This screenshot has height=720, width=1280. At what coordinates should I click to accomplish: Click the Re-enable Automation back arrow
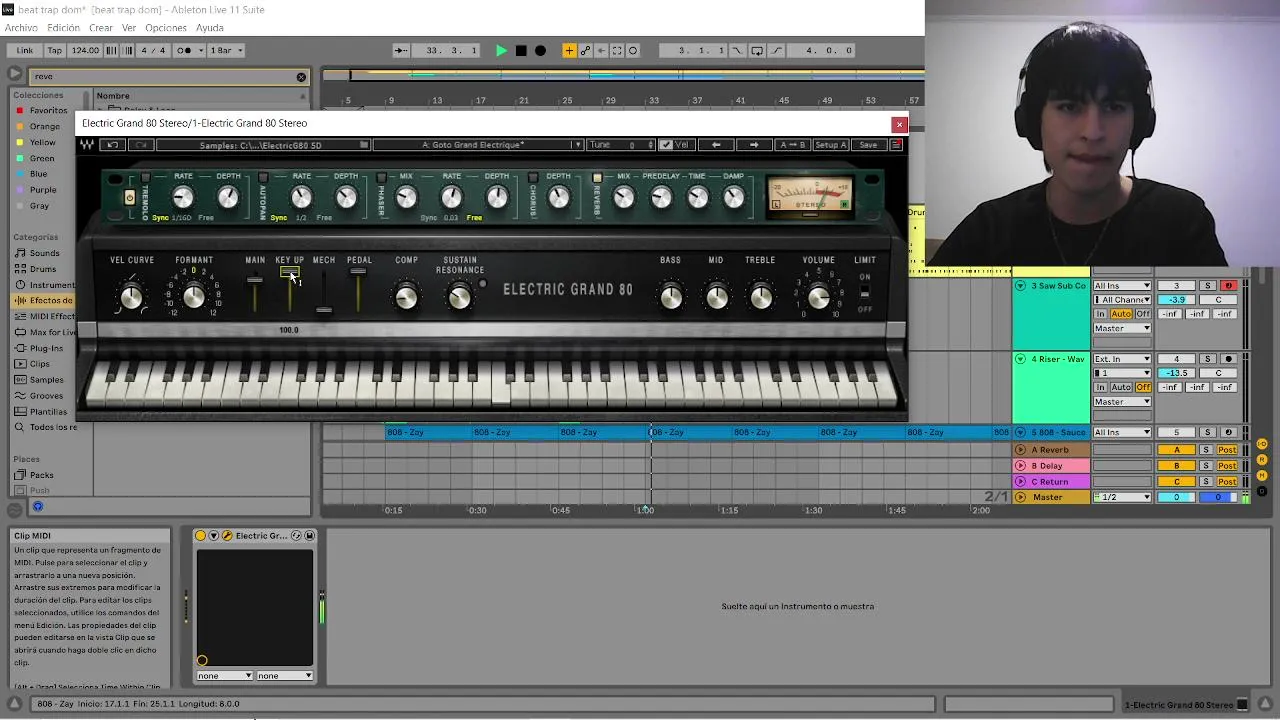(x=601, y=50)
